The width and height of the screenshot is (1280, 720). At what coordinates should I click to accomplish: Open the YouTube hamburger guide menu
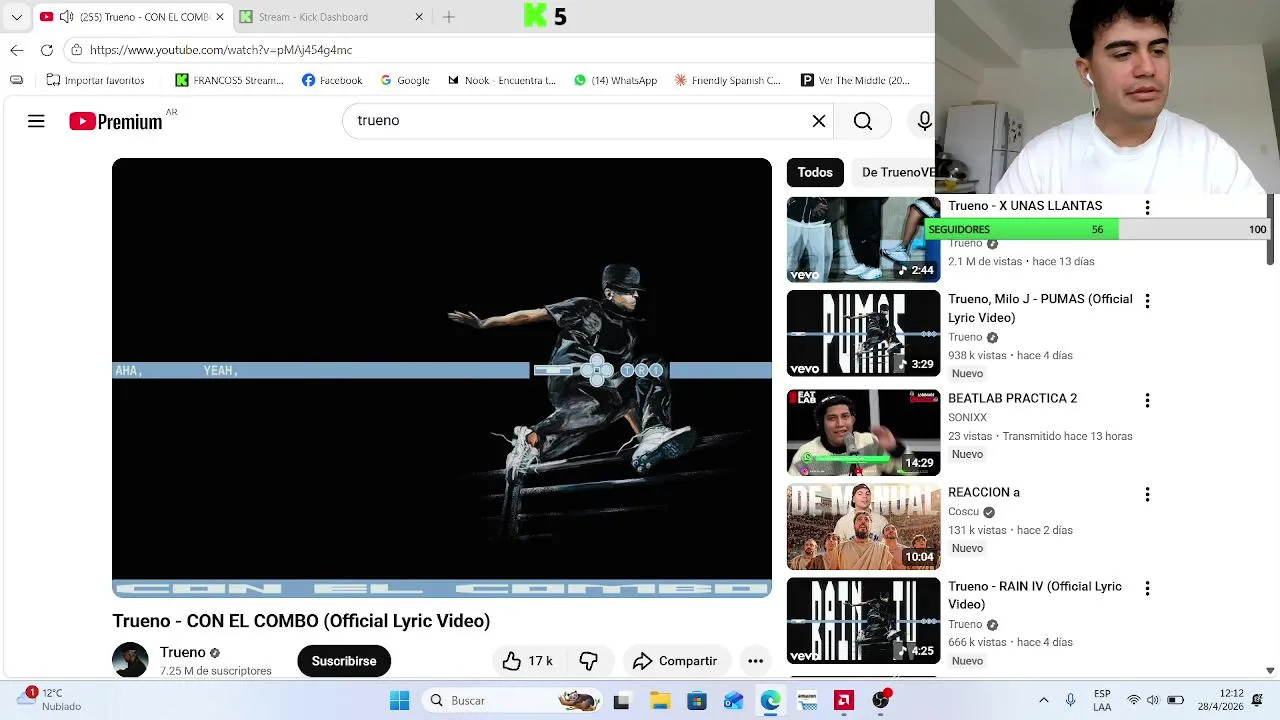(36, 121)
